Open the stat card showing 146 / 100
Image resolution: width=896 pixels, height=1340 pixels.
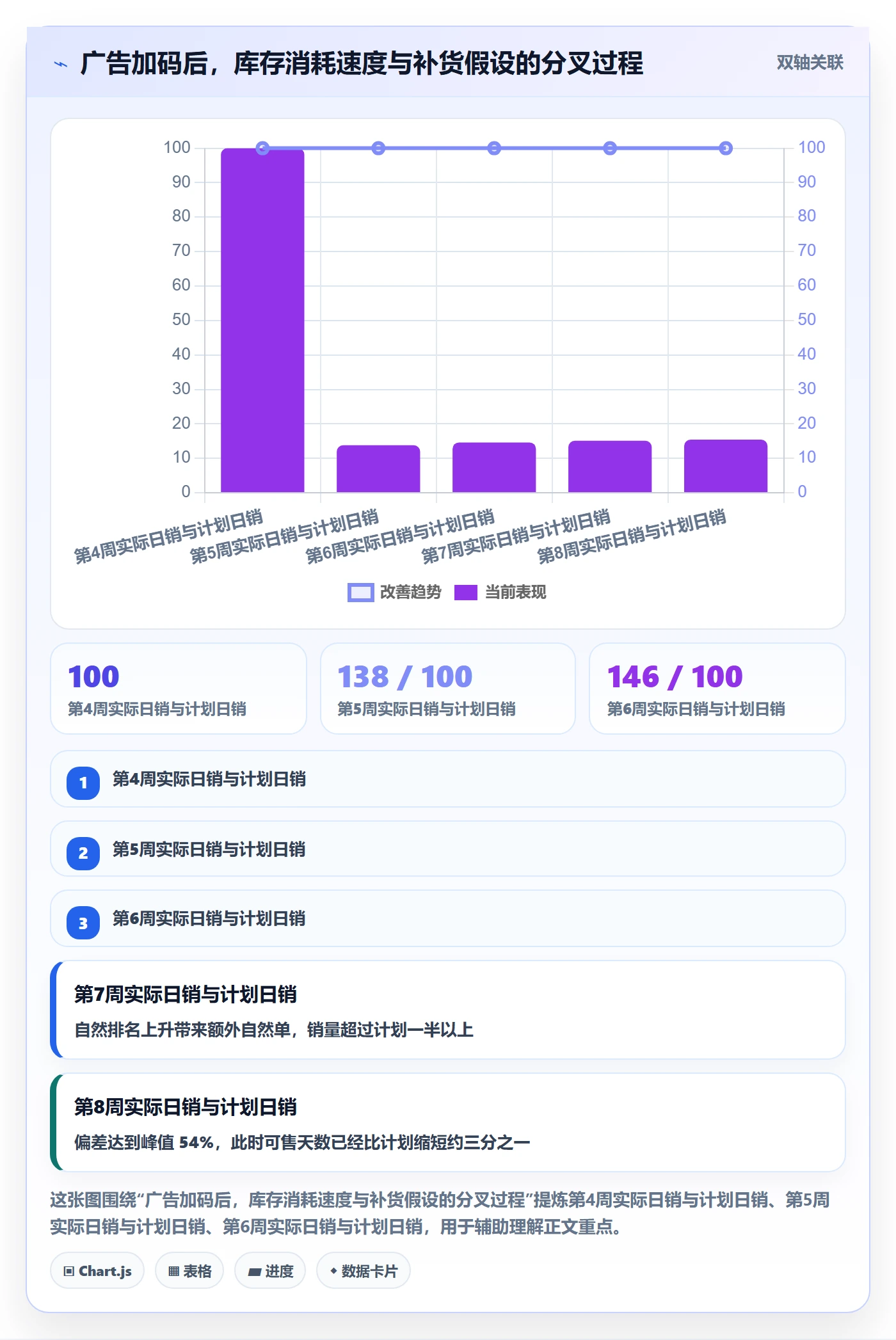(x=717, y=689)
